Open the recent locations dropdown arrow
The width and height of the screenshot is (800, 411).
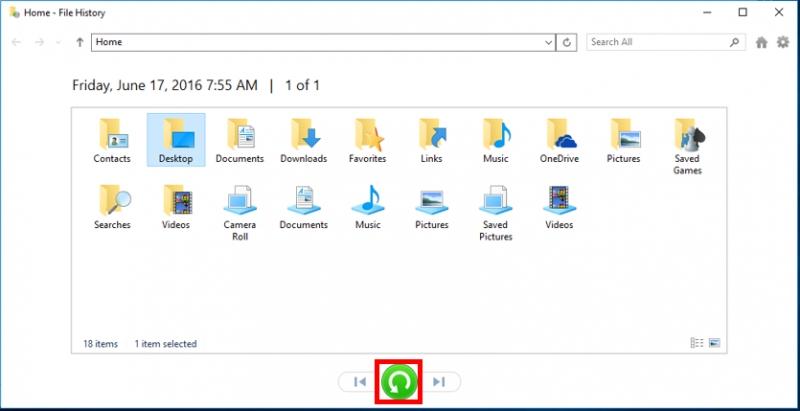click(x=58, y=42)
